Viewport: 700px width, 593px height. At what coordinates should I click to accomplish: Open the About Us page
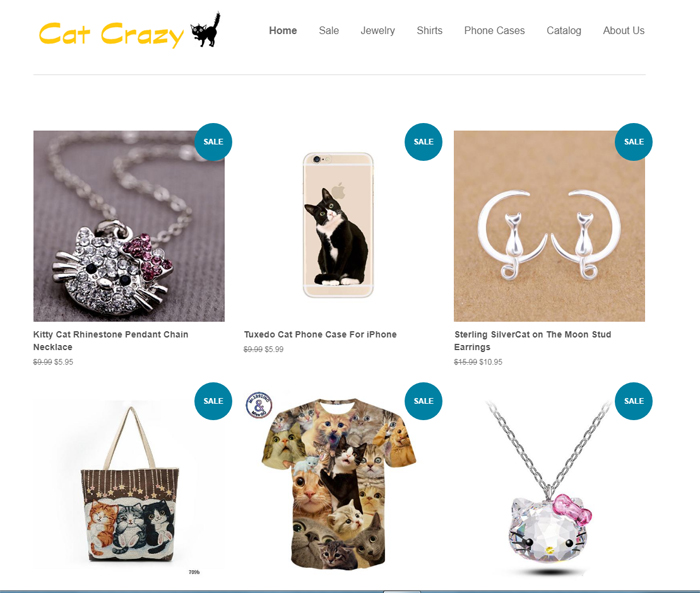coord(624,30)
